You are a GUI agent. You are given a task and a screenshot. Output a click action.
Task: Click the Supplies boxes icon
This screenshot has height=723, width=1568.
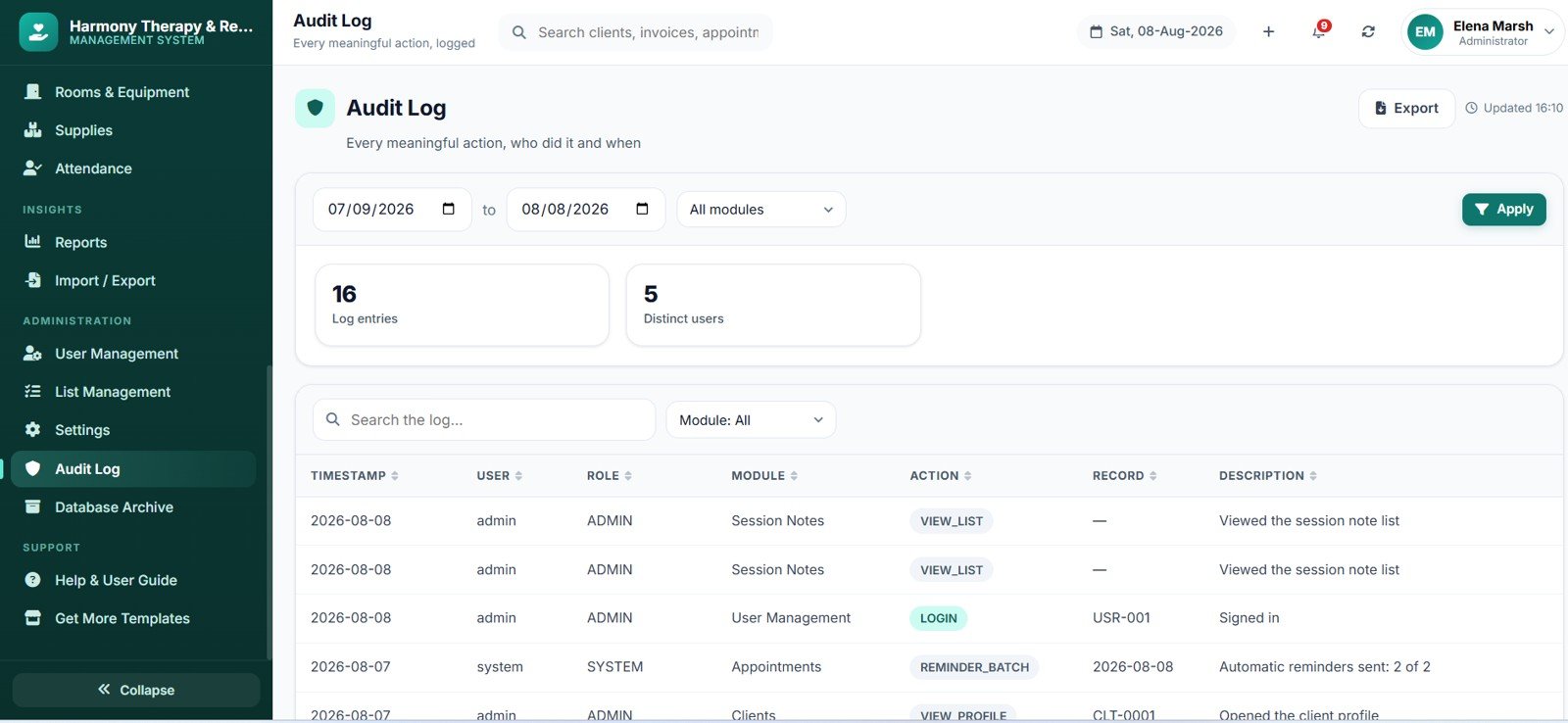point(32,129)
